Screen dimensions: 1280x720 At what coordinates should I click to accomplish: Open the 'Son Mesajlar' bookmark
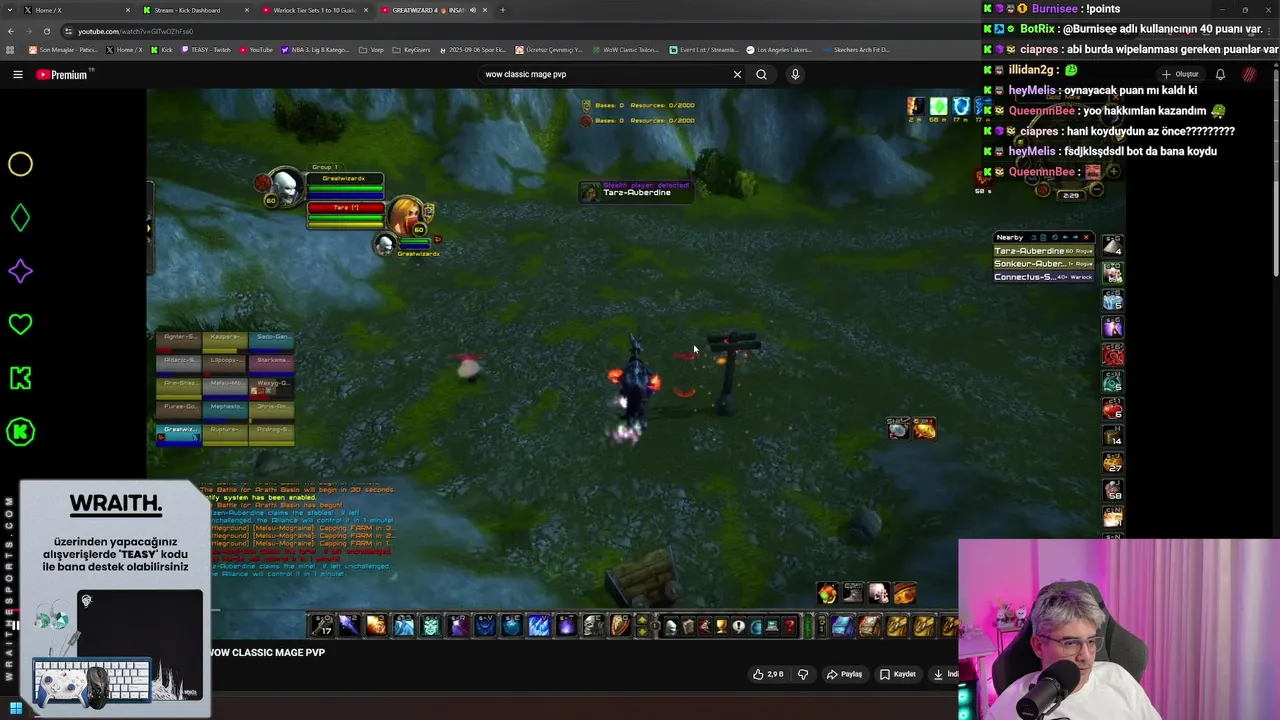pos(63,49)
